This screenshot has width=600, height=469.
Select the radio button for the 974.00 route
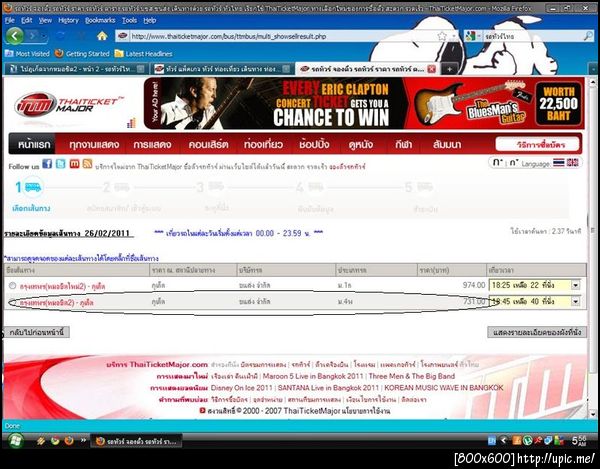(12, 285)
